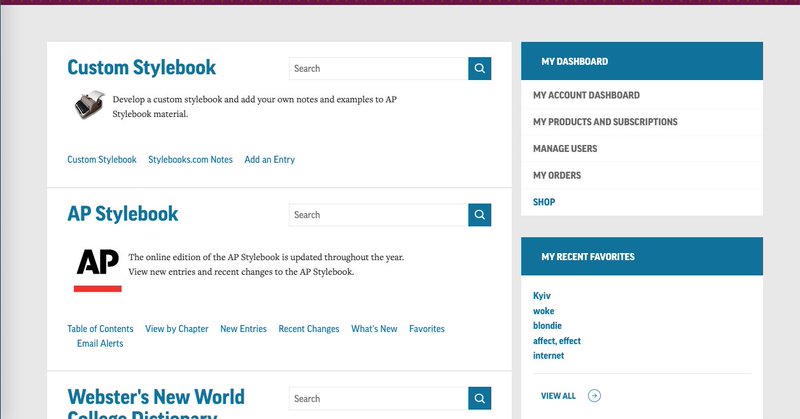
Task: Open Webster's New World College Dictionary heading
Action: 156,403
